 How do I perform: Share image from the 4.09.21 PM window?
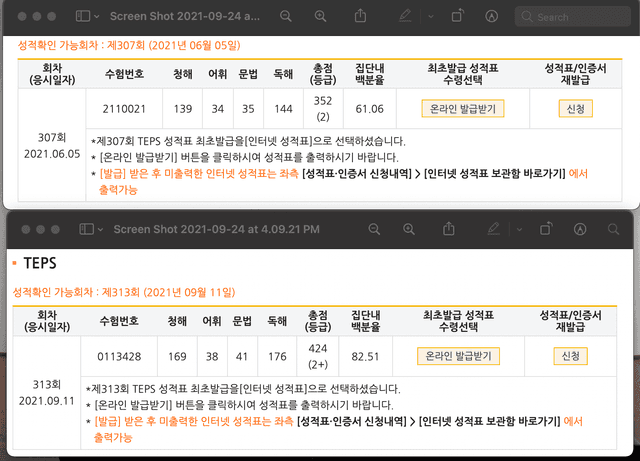pyautogui.click(x=449, y=229)
